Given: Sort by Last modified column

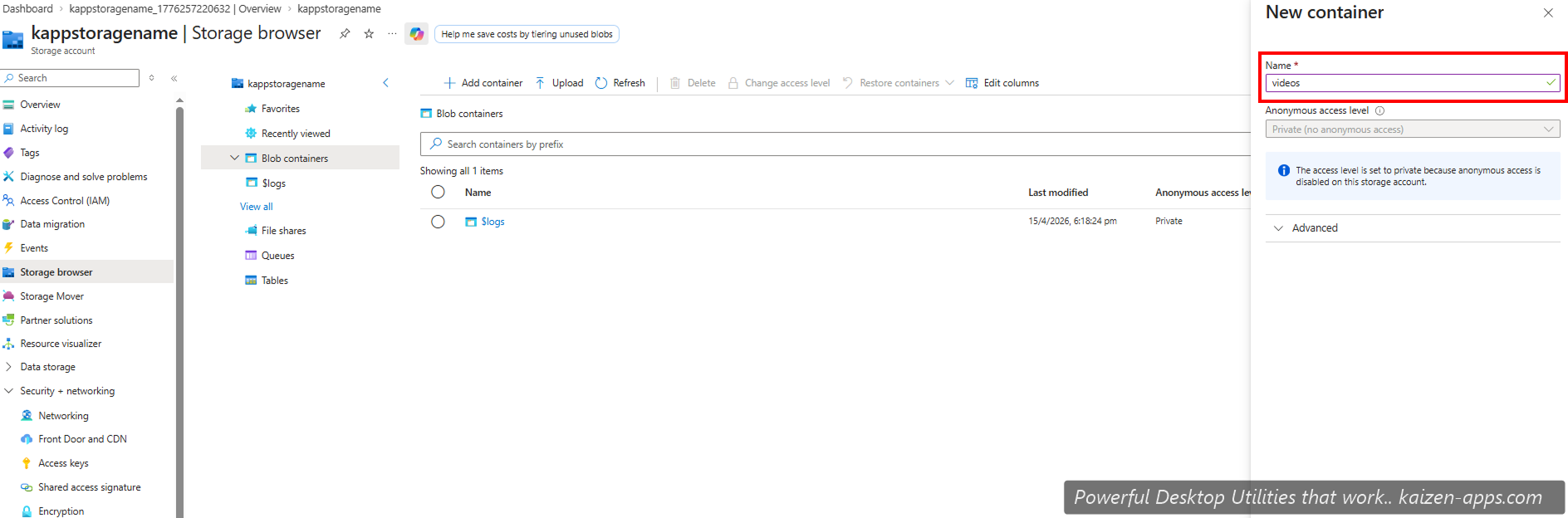Looking at the screenshot, I should [x=1058, y=193].
